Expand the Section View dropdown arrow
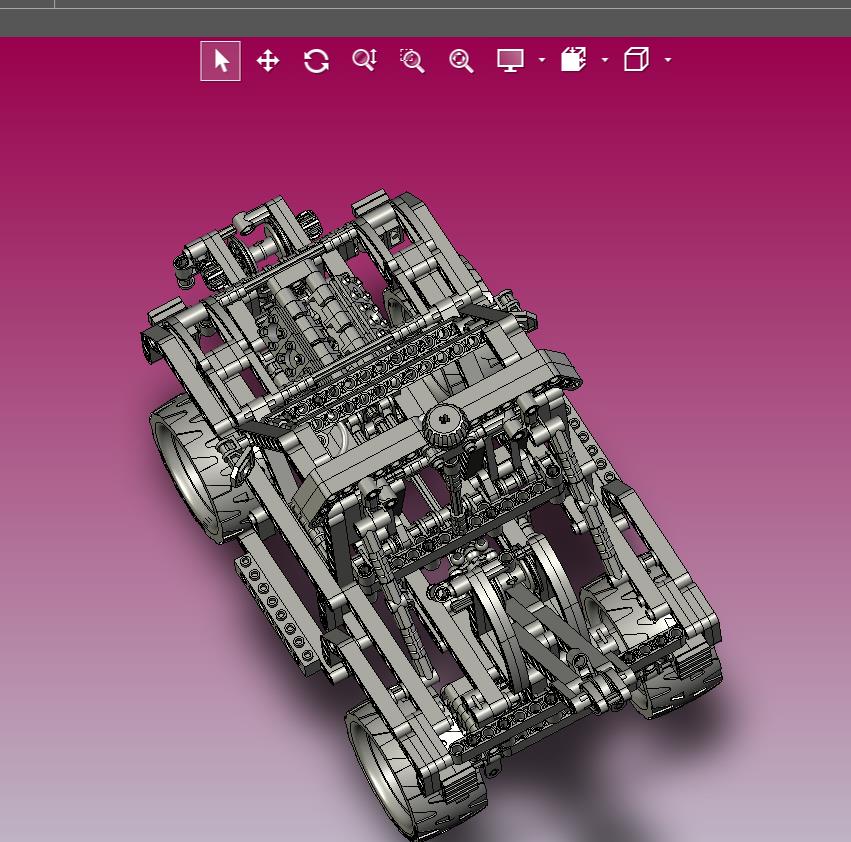 [x=605, y=60]
